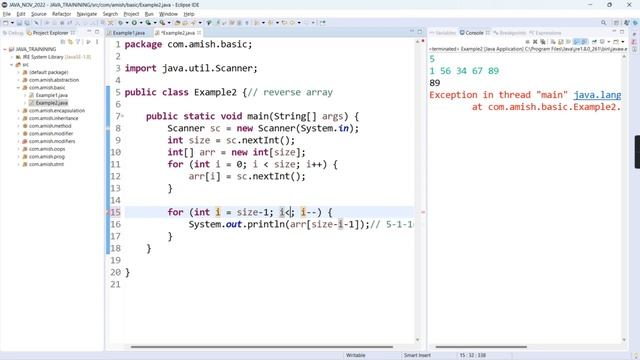The height and width of the screenshot is (360, 640).
Task: Switch to the Debug view tab
Action: click(x=13, y=33)
